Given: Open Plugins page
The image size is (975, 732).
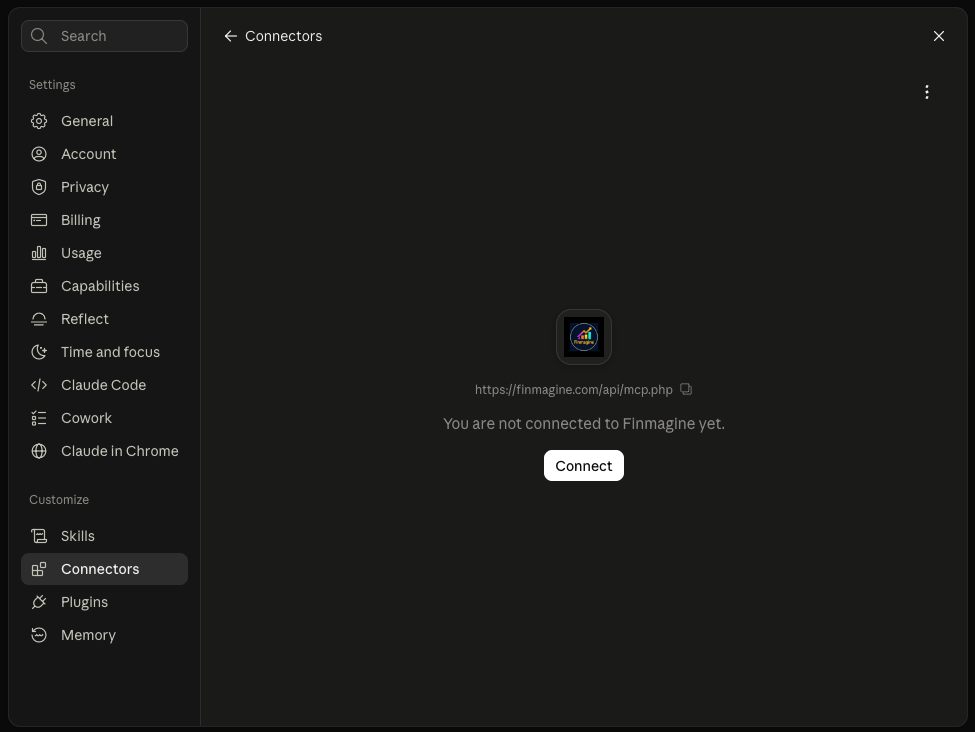Looking at the screenshot, I should (104, 601).
